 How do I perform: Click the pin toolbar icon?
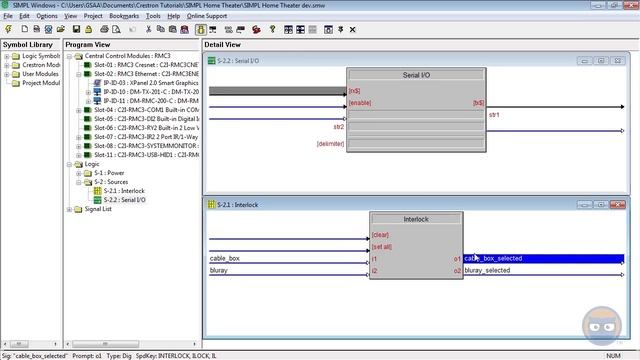click(x=340, y=29)
